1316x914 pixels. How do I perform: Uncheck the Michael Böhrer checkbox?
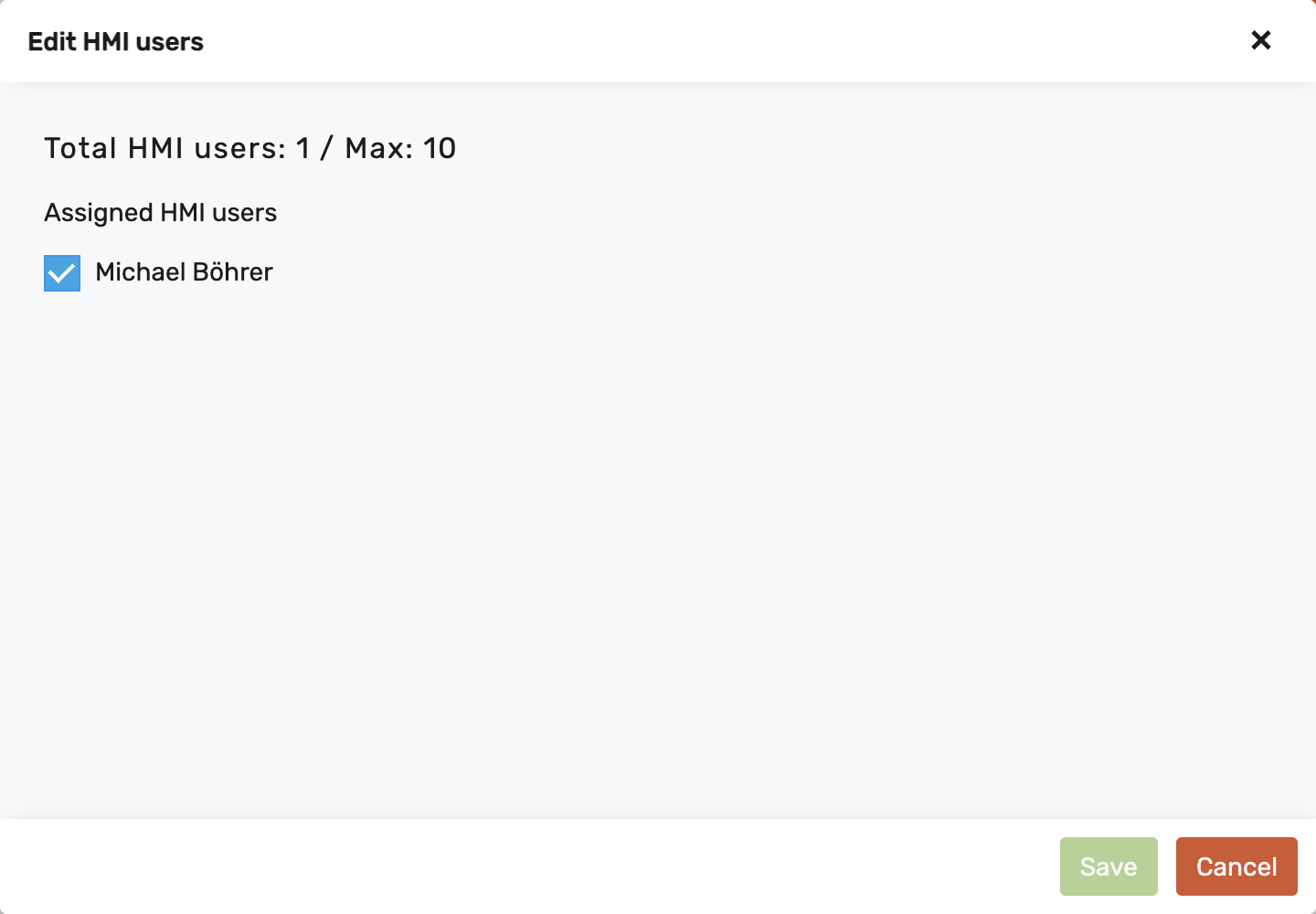[x=62, y=273]
